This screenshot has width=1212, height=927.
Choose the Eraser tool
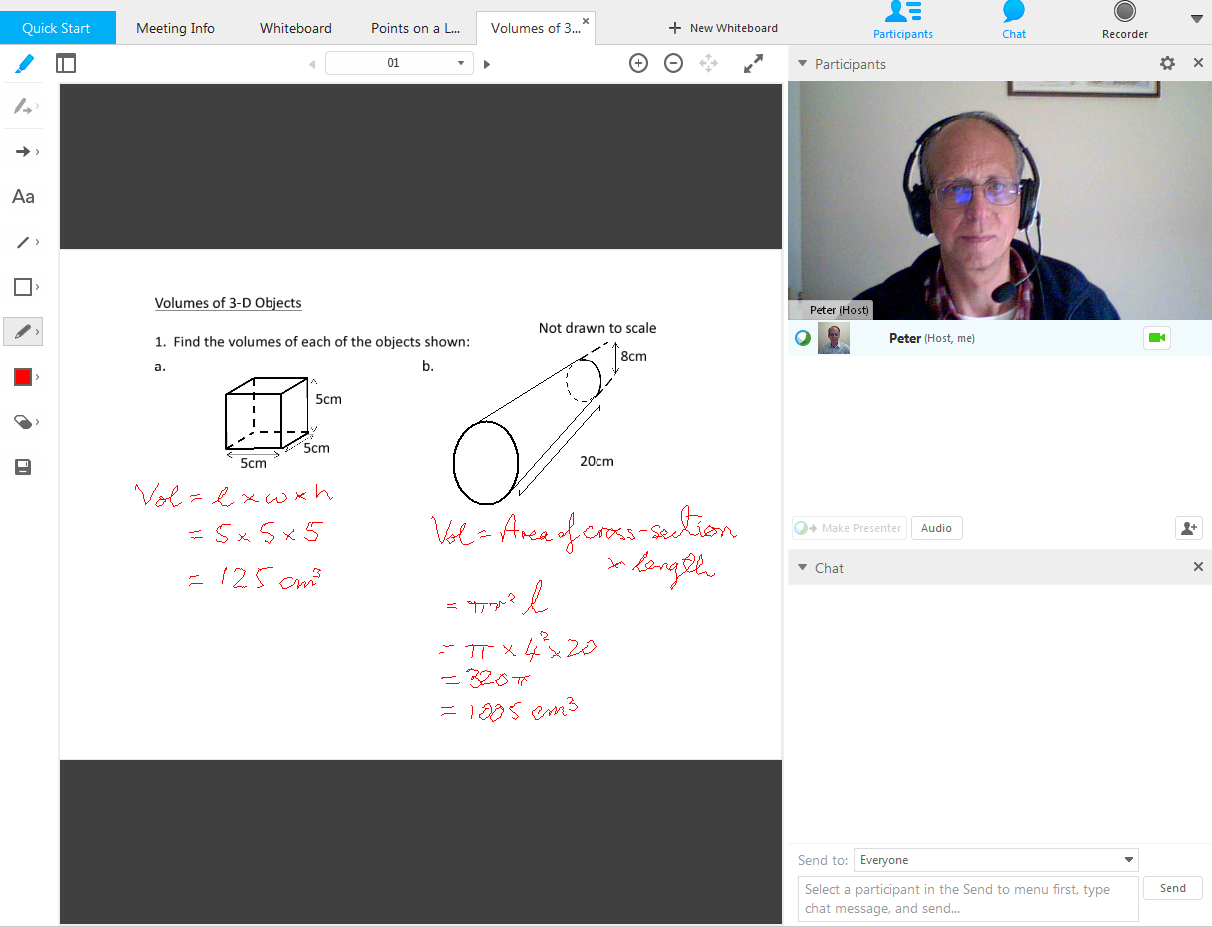23,421
